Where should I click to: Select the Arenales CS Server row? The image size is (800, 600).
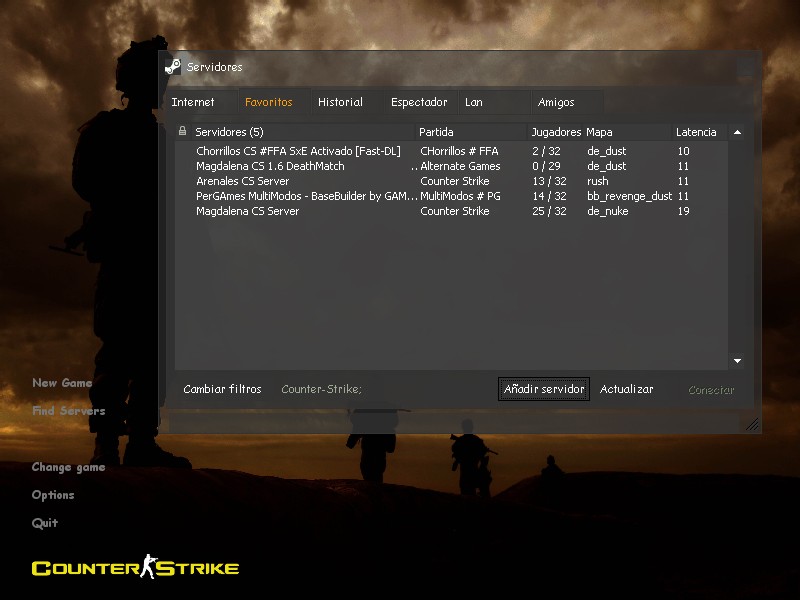click(300, 181)
